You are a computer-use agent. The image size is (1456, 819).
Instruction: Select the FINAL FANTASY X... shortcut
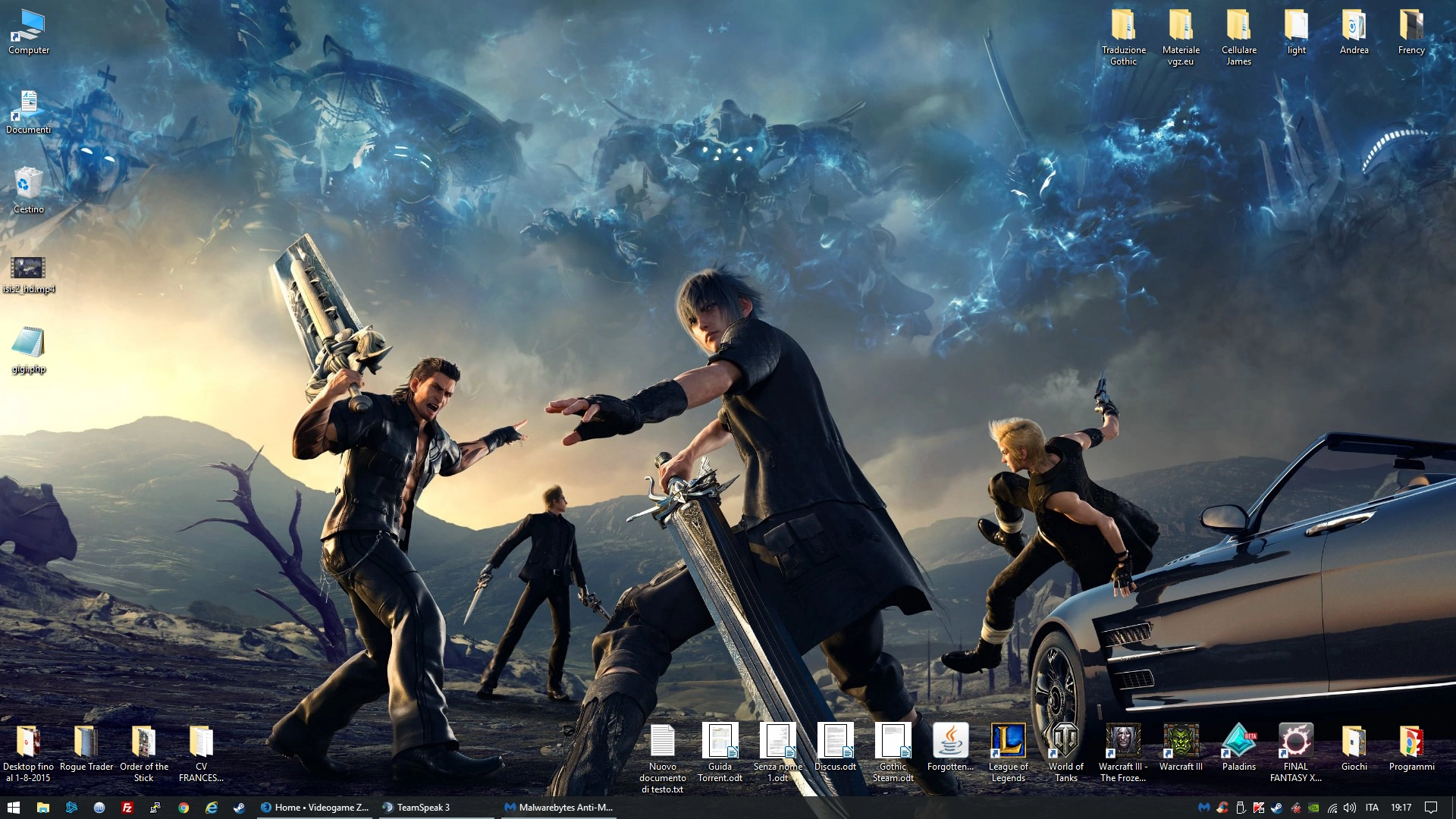click(x=1296, y=753)
